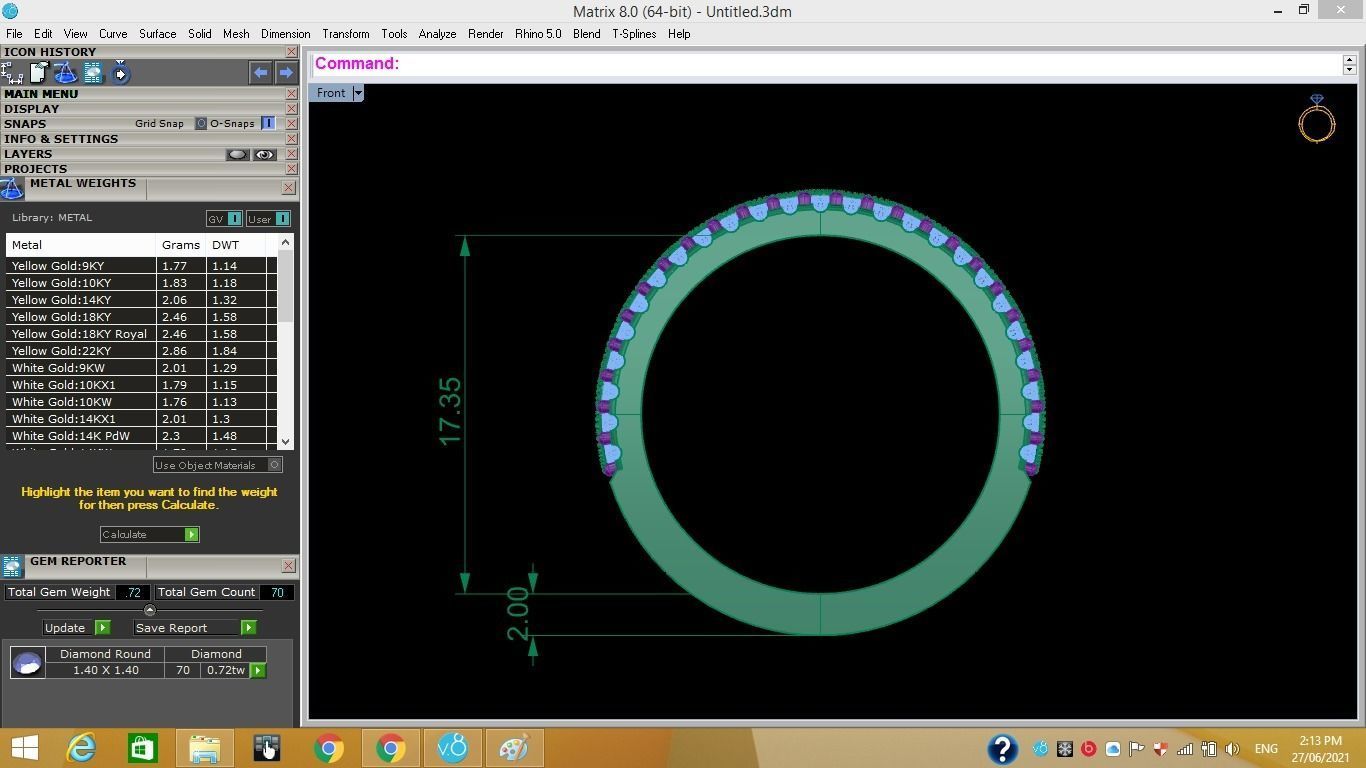The width and height of the screenshot is (1366, 768).
Task: Open the Paint palette icon in the taskbar
Action: 514,747
